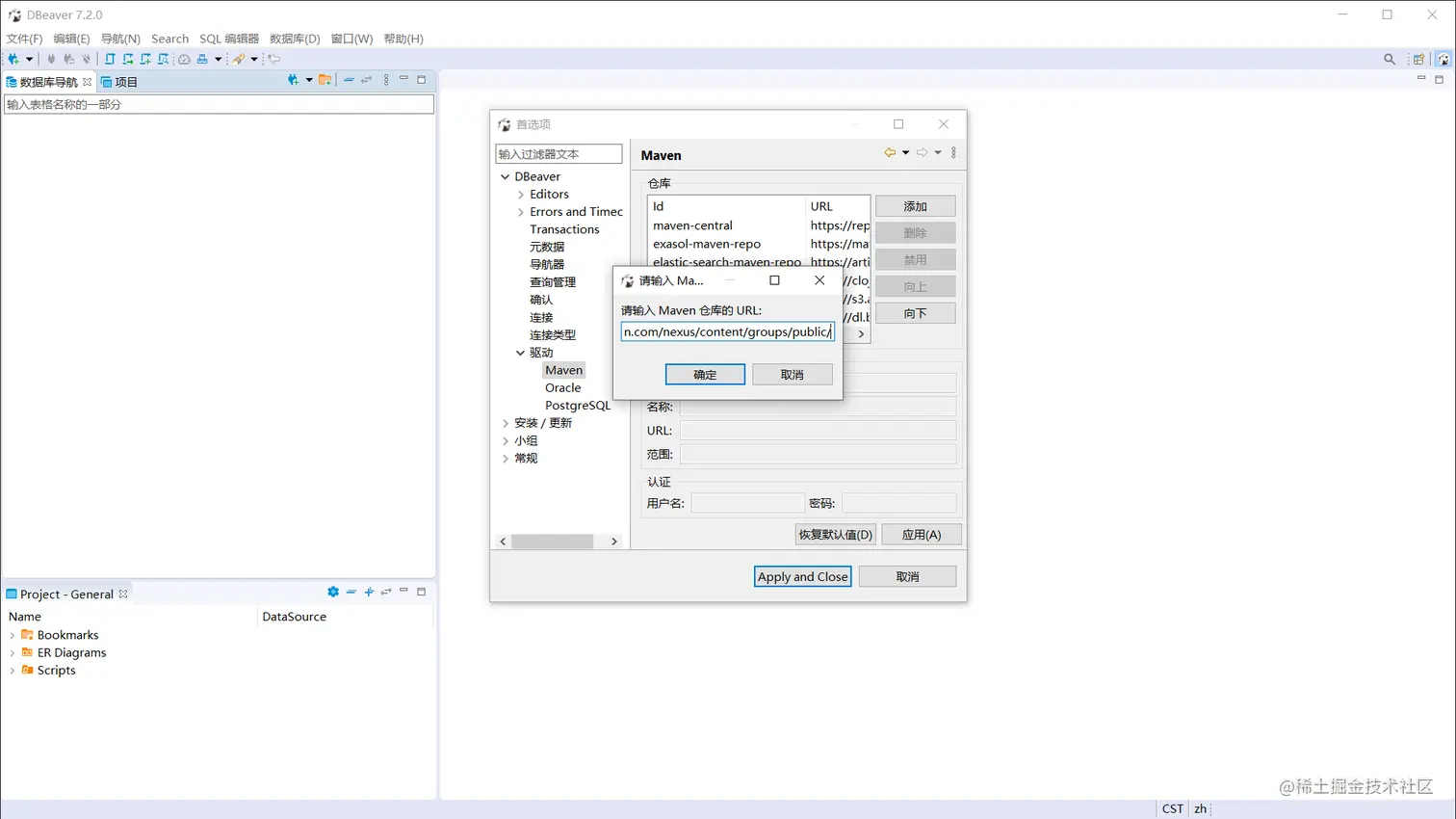Expand the Editors node in preferences tree
This screenshot has height=819, width=1456.
[521, 195]
